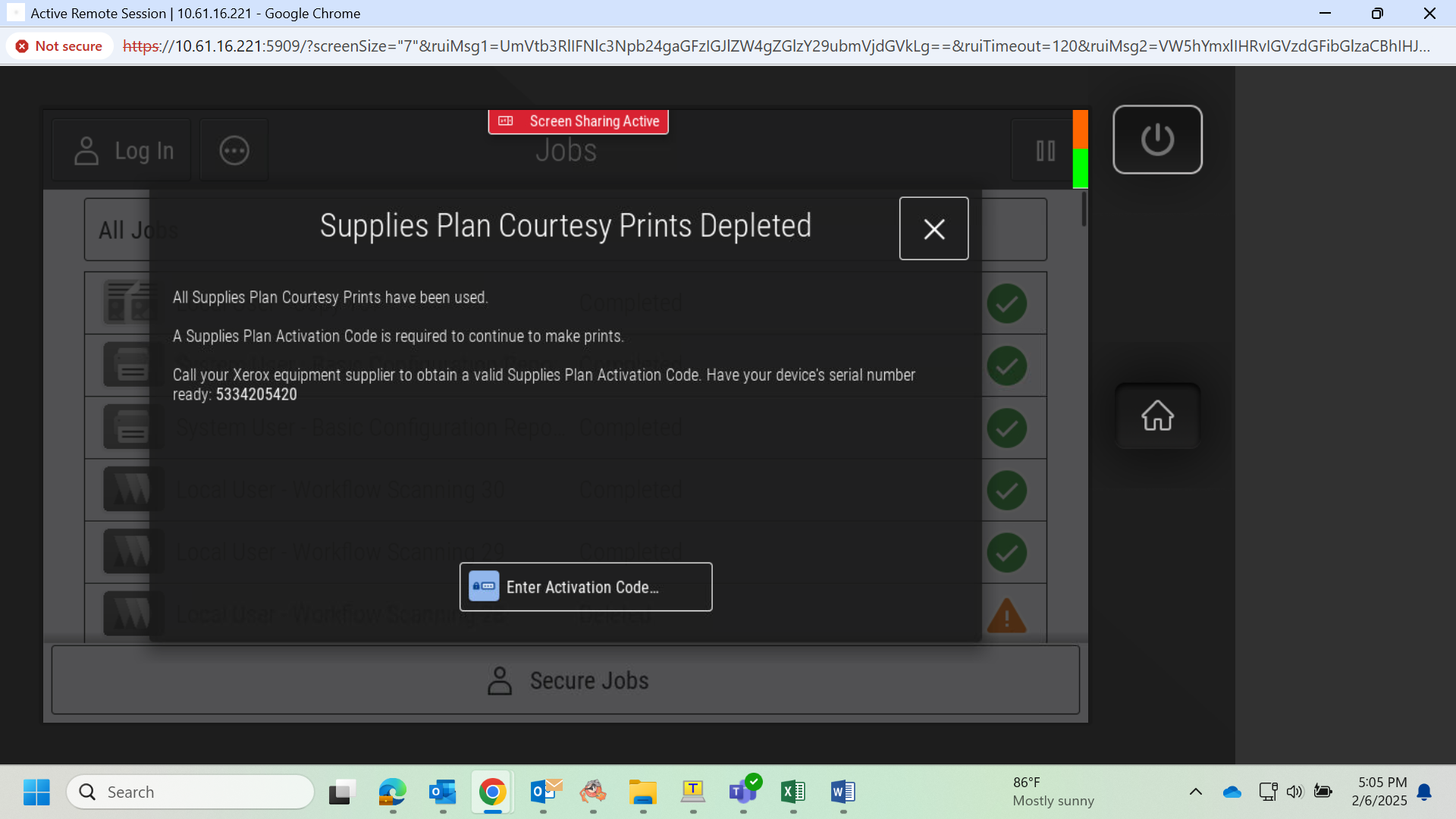Open Word from the taskbar
This screenshot has width=1456, height=819.
point(843,792)
